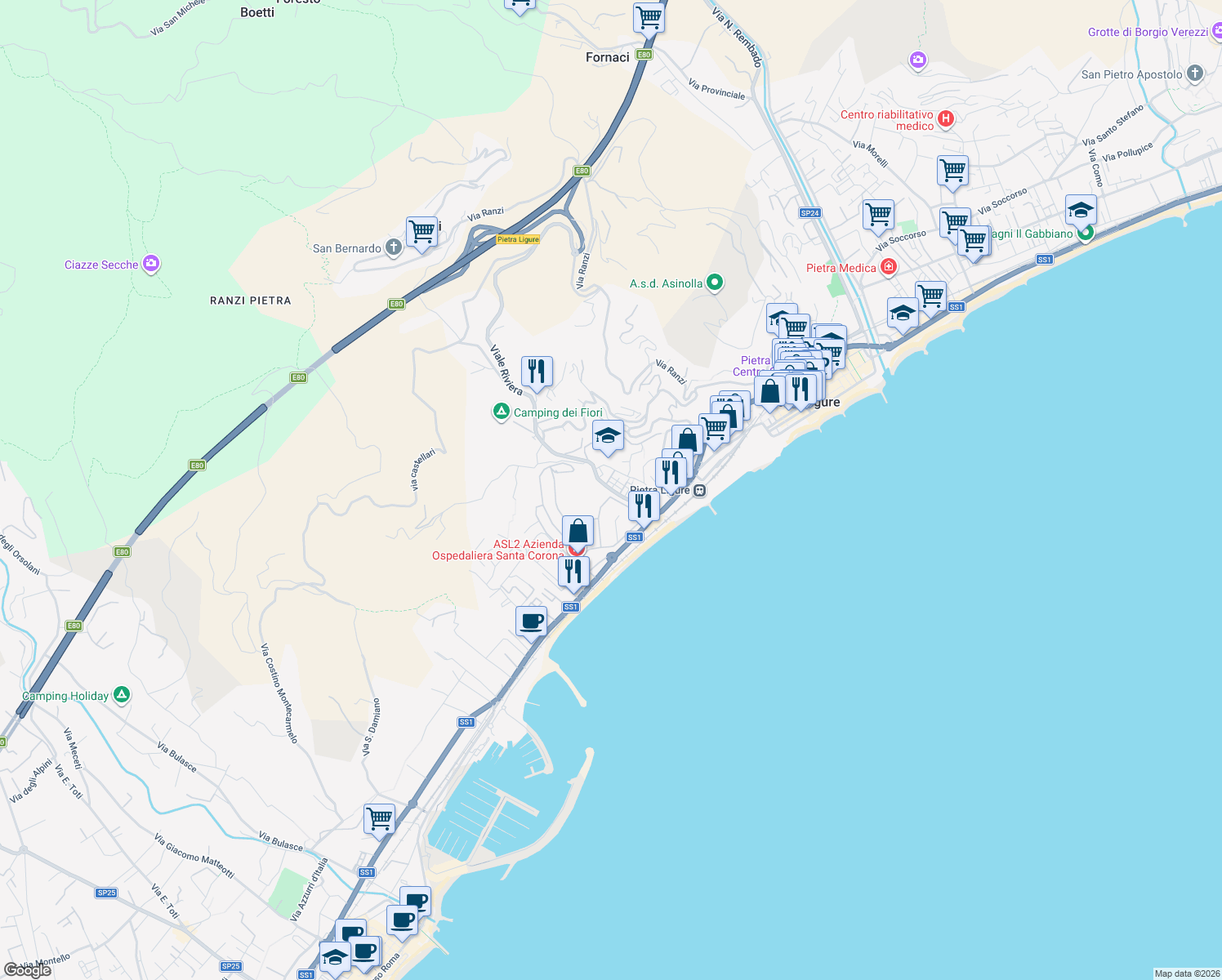Click the Pietra Medica label
Screen dimensions: 1222x980
[841, 268]
